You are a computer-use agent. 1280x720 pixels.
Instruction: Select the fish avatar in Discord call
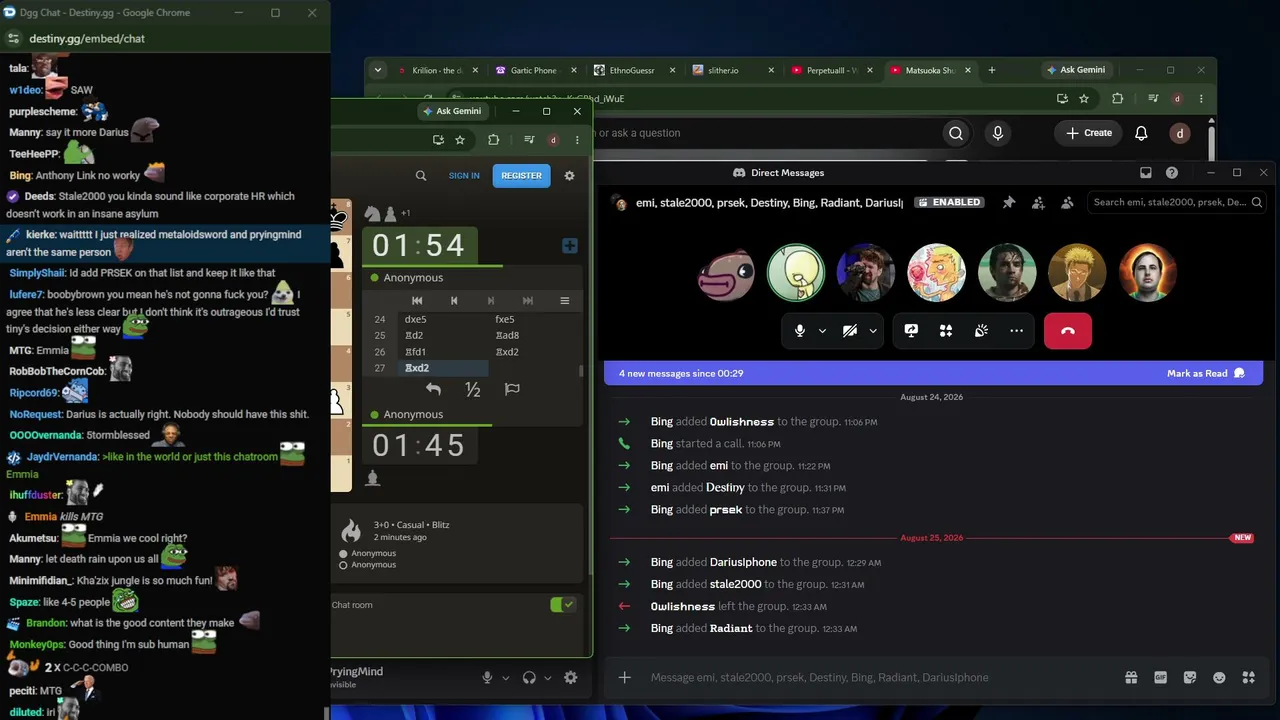[726, 273]
